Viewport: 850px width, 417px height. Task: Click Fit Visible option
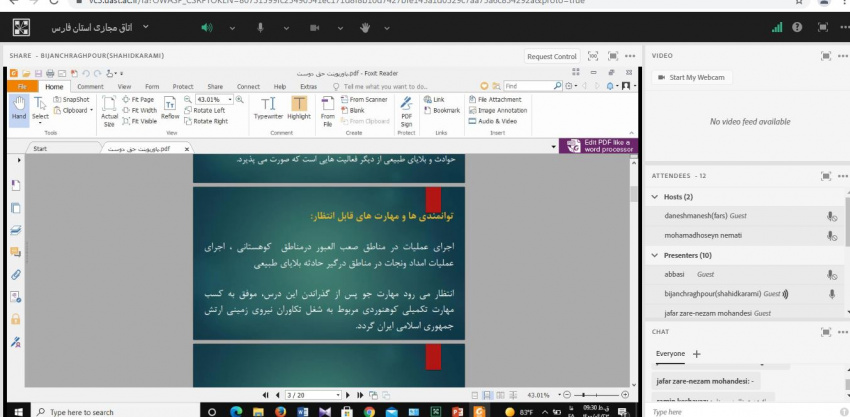(139, 121)
